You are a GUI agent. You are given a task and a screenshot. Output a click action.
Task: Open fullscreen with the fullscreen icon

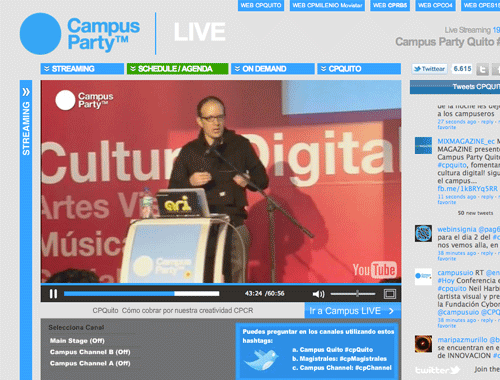(390, 294)
